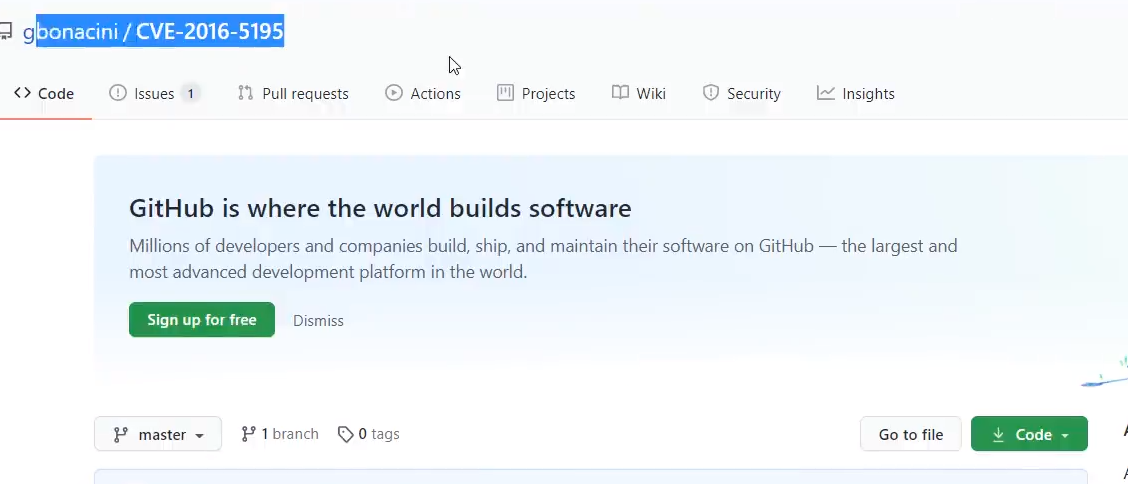Click the Sign up for free button
The width and height of the screenshot is (1128, 484).
tap(202, 320)
